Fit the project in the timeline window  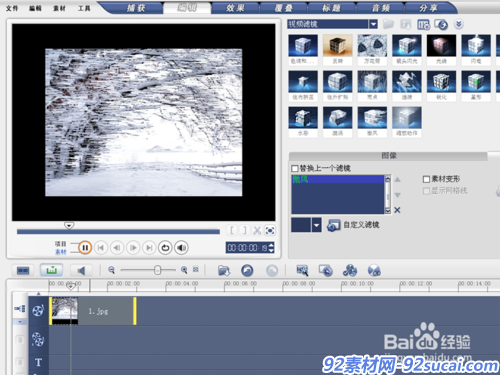click(196, 269)
